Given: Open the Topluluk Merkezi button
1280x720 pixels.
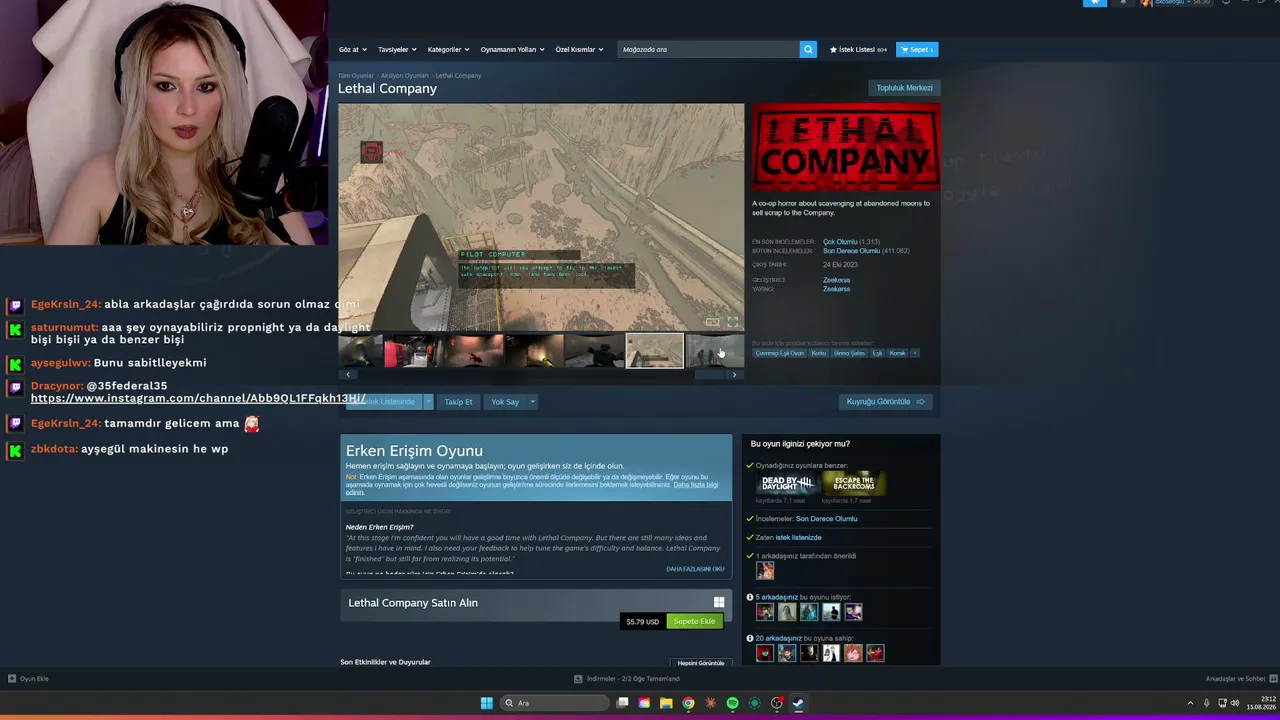Looking at the screenshot, I should click(x=904, y=88).
